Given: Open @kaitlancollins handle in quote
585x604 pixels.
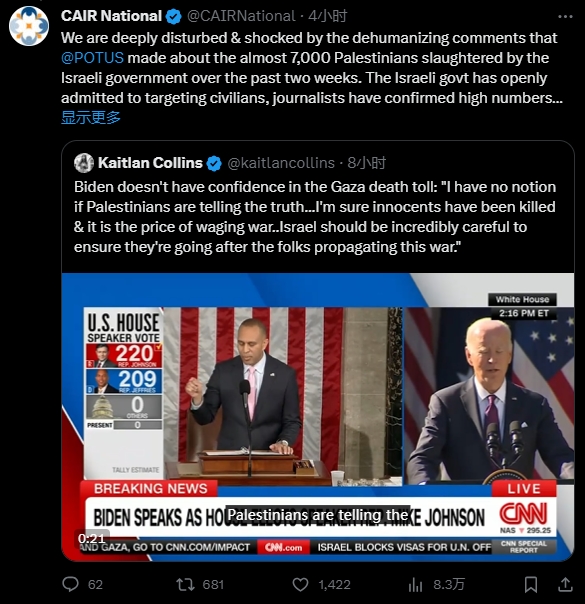Looking at the screenshot, I should (x=281, y=163).
